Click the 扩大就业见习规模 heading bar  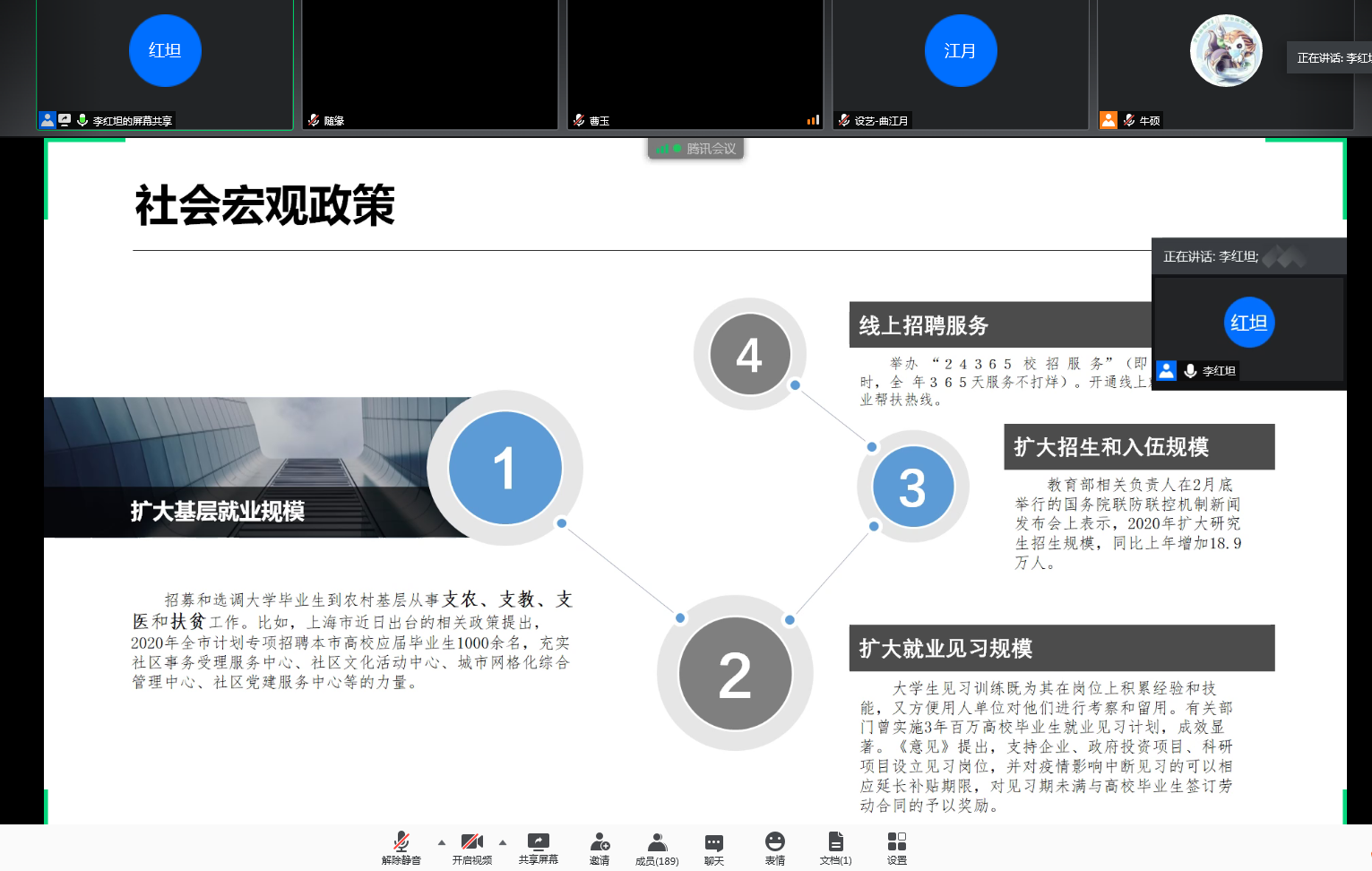coord(1060,648)
